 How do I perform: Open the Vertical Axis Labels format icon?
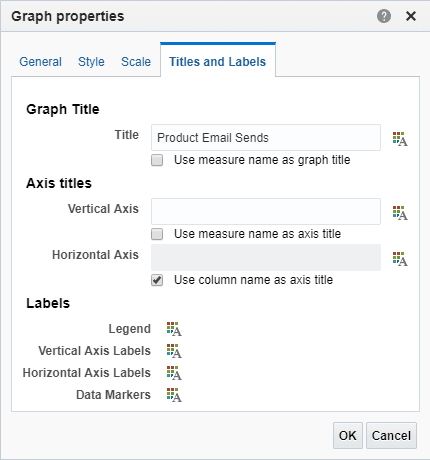(x=174, y=351)
